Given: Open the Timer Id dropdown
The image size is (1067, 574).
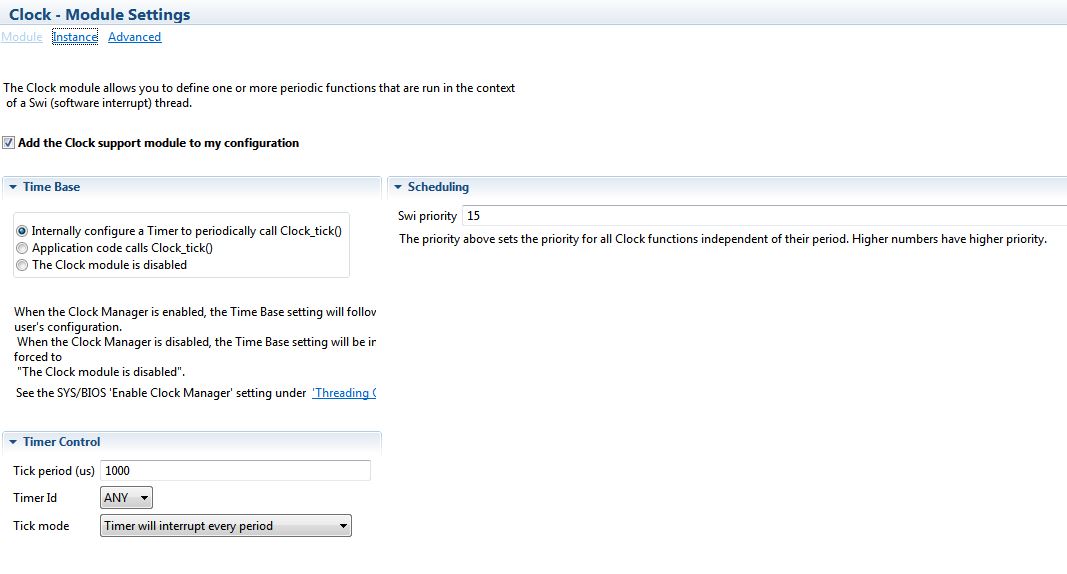Looking at the screenshot, I should (127, 497).
